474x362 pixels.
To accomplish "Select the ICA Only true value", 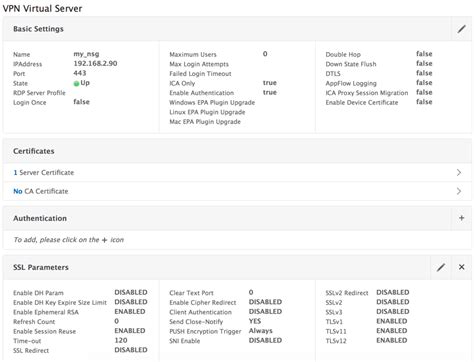I will [270, 83].
